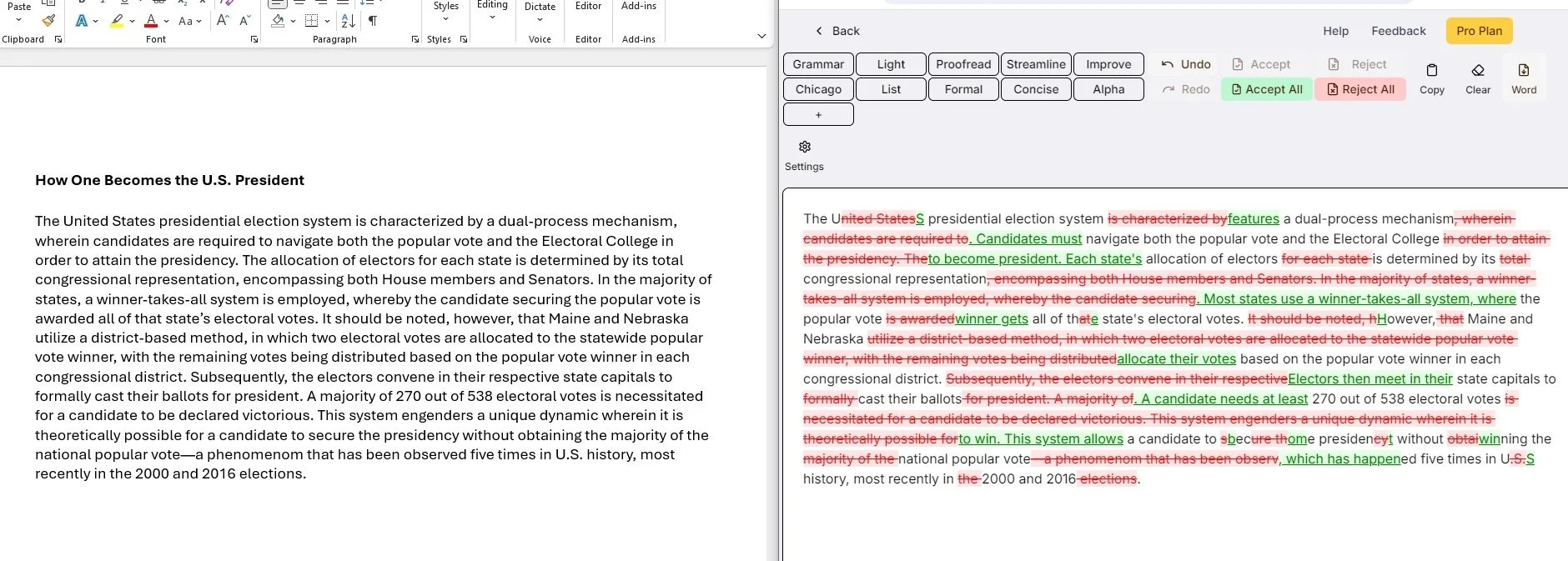
Task: Undo the last change in panel
Action: pyautogui.click(x=1186, y=64)
